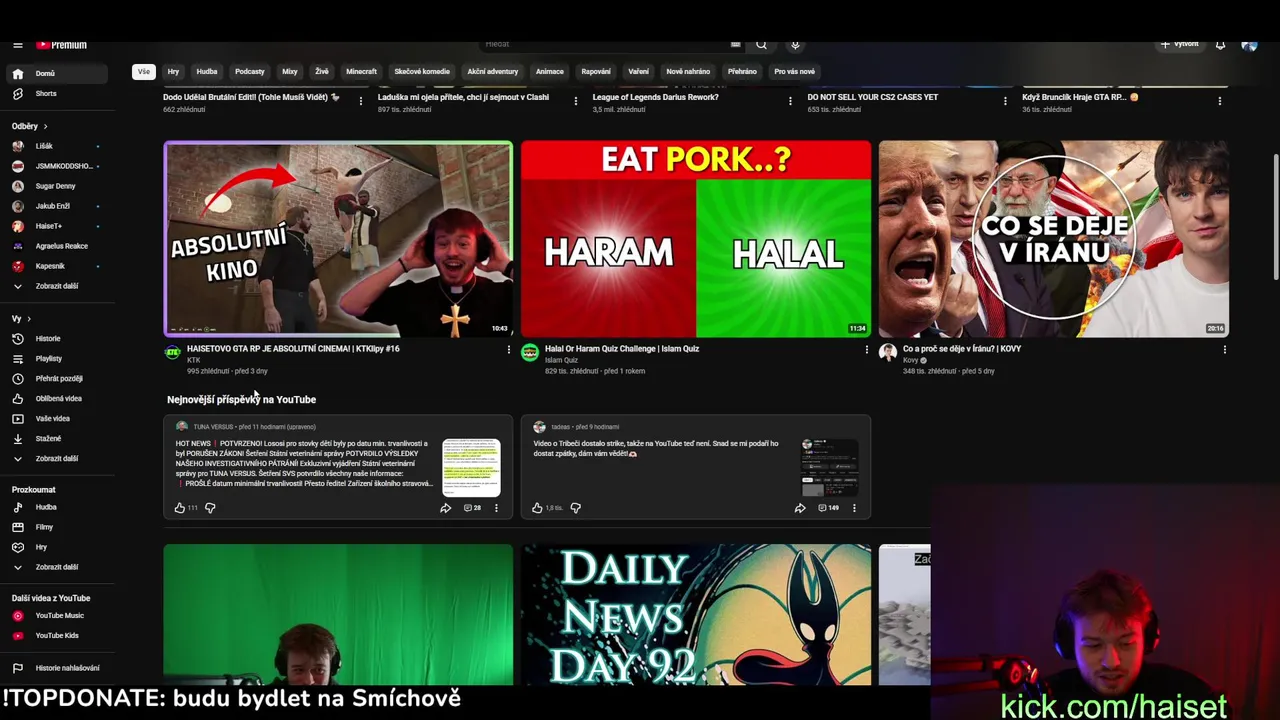Open Halal Or Haram Quiz thumbnail
This screenshot has height=720, width=1280.
coord(696,239)
